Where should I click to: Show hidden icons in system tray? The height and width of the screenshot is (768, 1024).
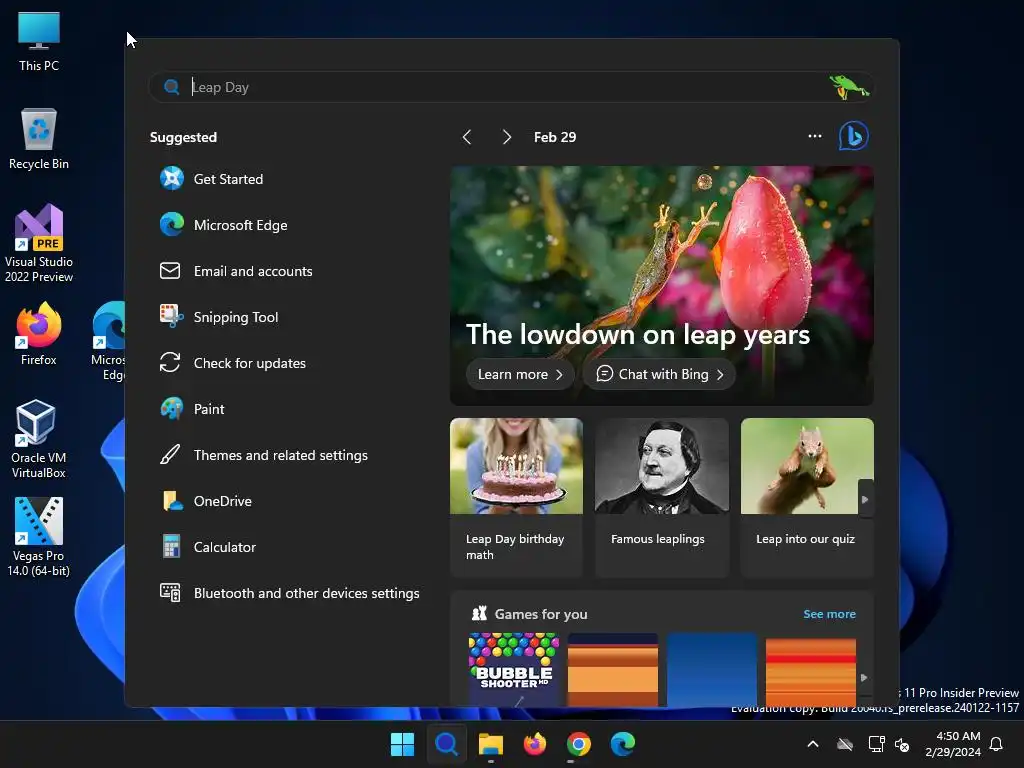click(813, 744)
